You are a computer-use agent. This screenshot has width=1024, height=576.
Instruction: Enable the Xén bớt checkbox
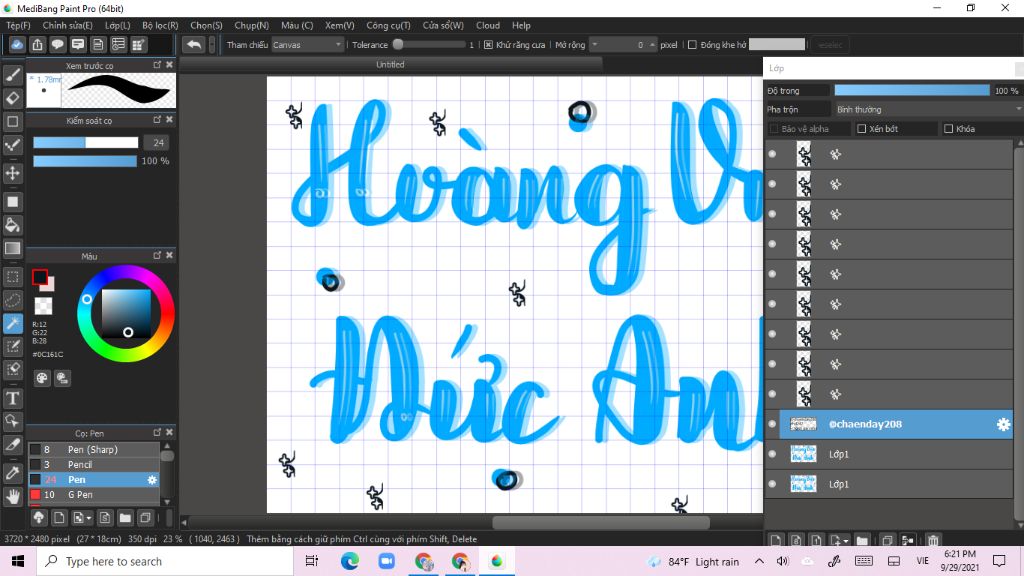[861, 129]
